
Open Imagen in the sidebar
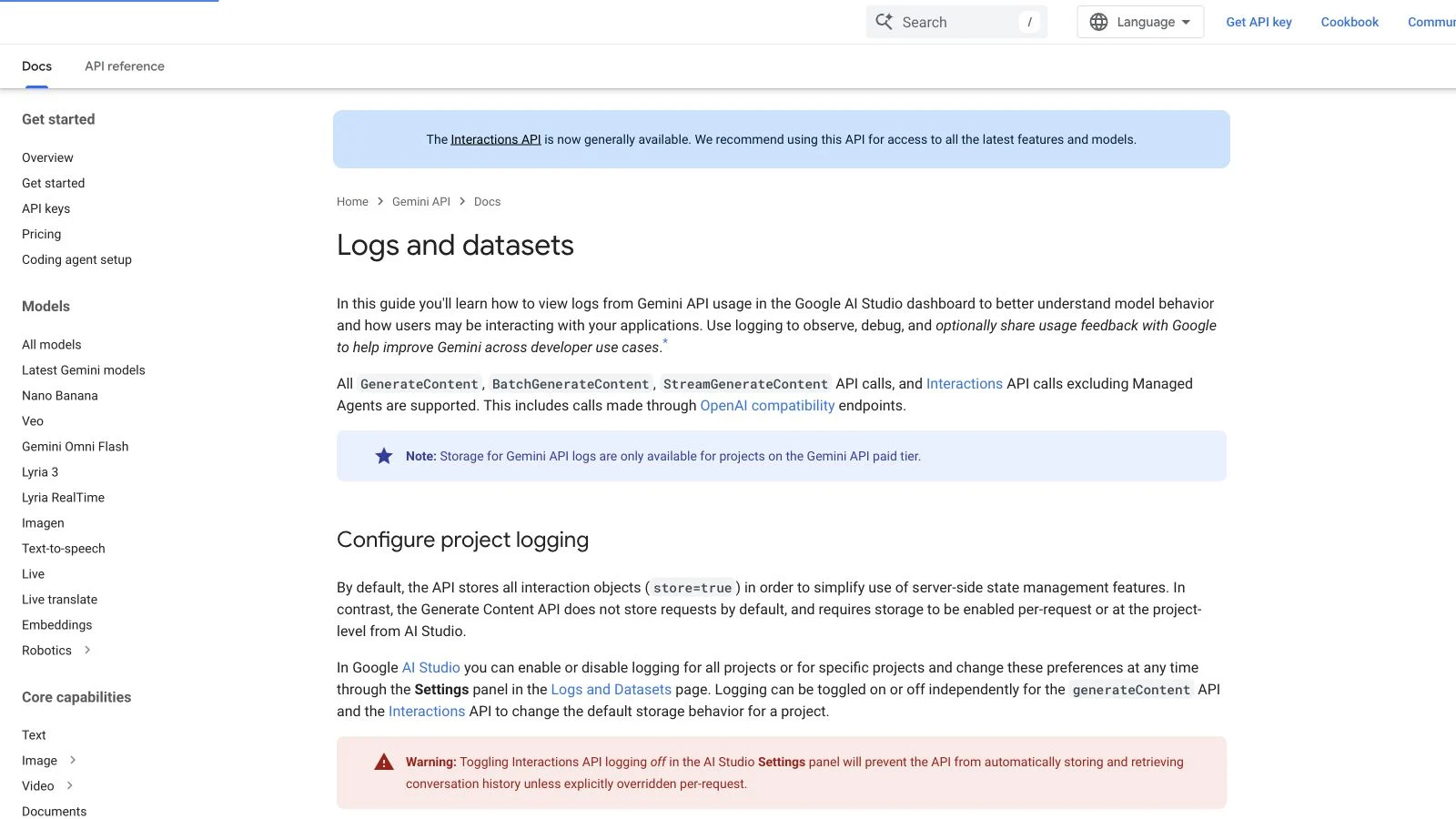coord(43,523)
